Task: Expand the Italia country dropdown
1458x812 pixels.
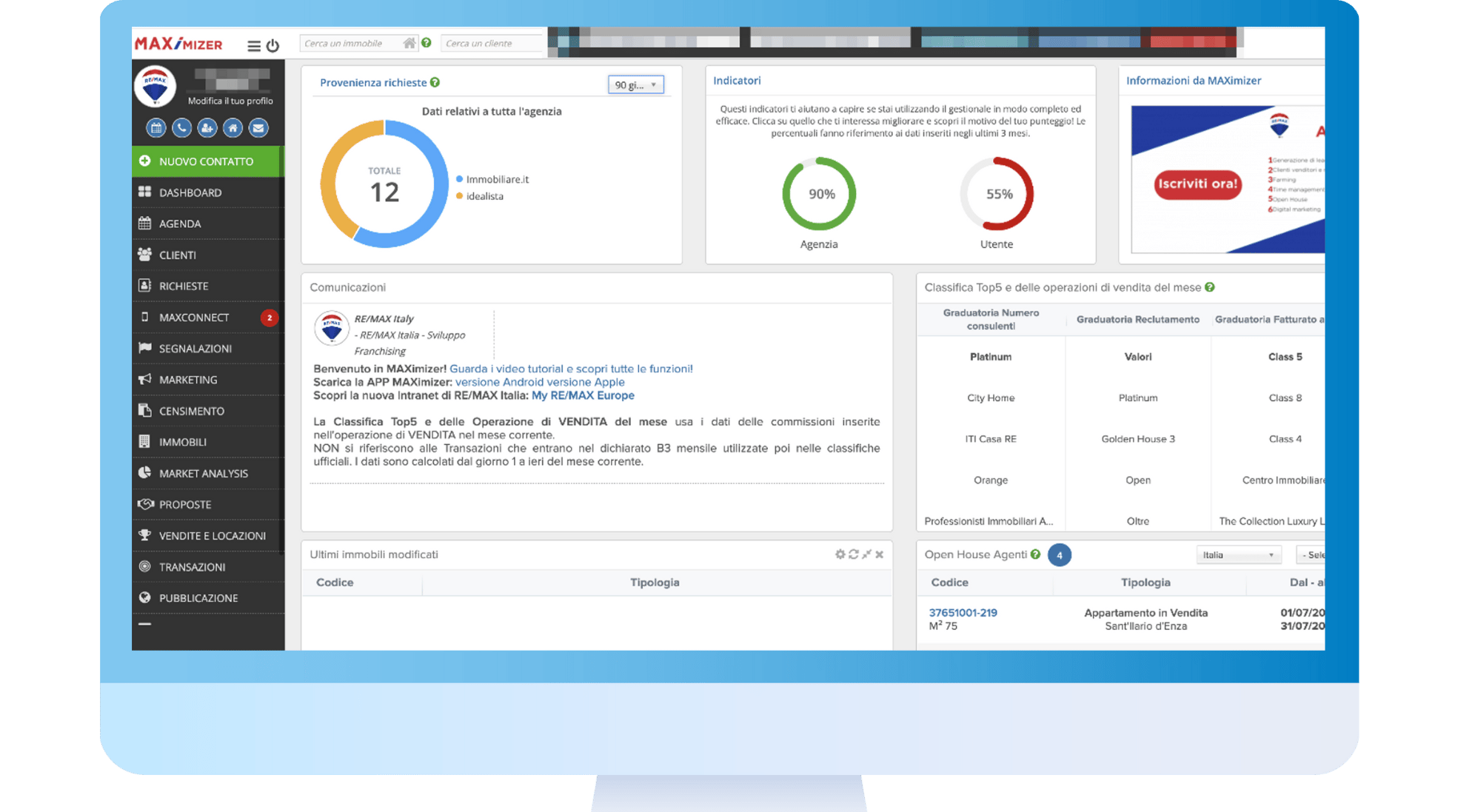Action: [x=1238, y=555]
